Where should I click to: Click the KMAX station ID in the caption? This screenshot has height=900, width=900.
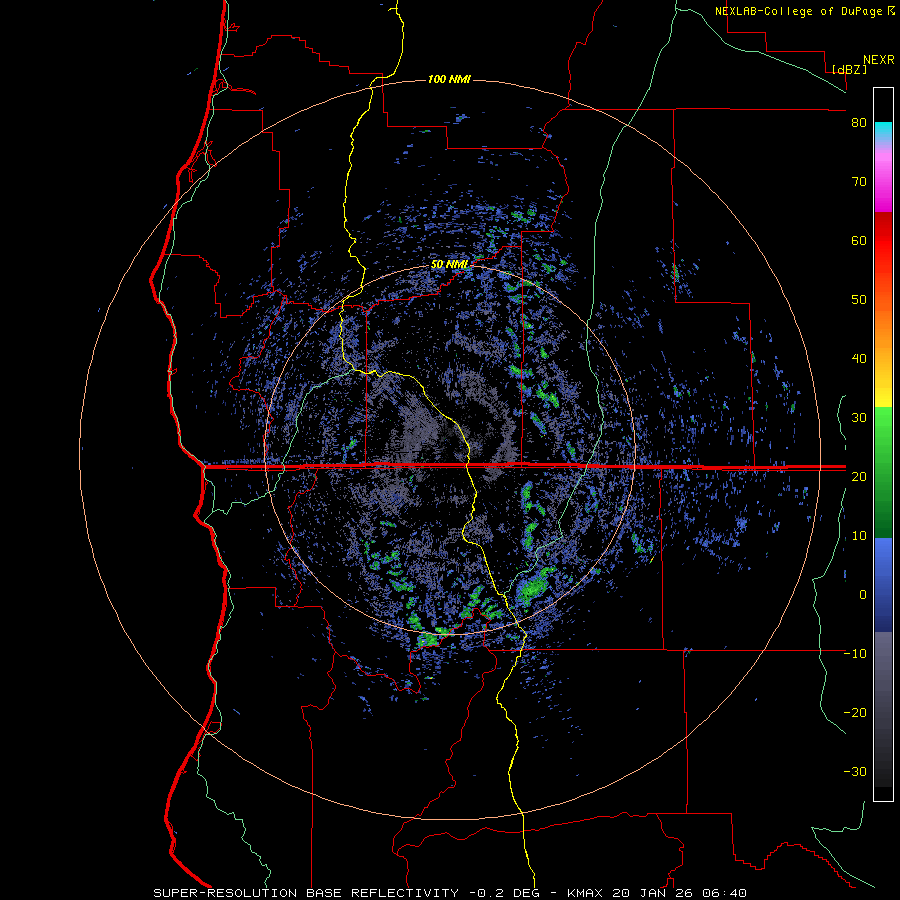[585, 893]
